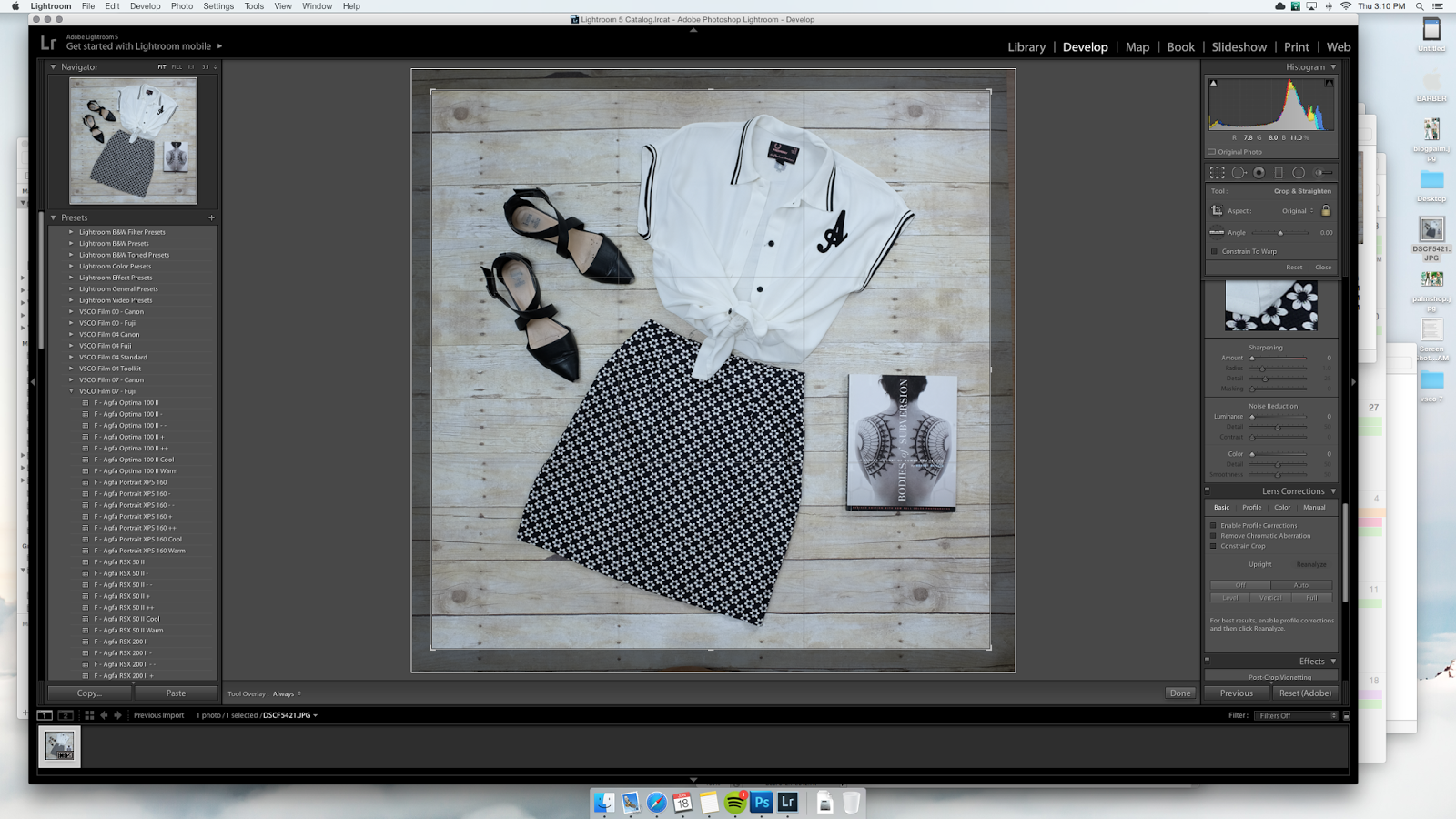Open Photoshop from the Dock
Viewport: 1456px width, 819px height.
(x=762, y=802)
